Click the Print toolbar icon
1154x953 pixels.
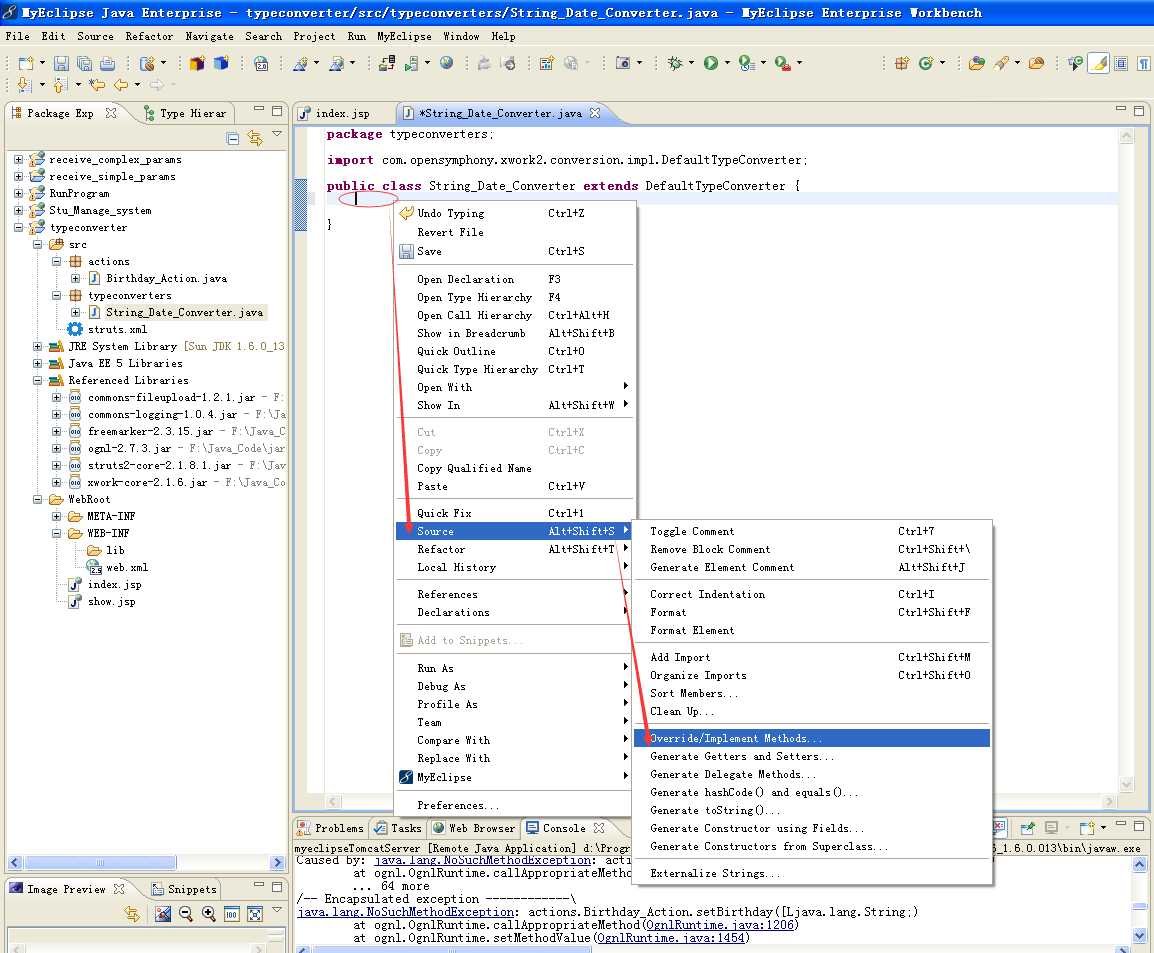[x=107, y=63]
